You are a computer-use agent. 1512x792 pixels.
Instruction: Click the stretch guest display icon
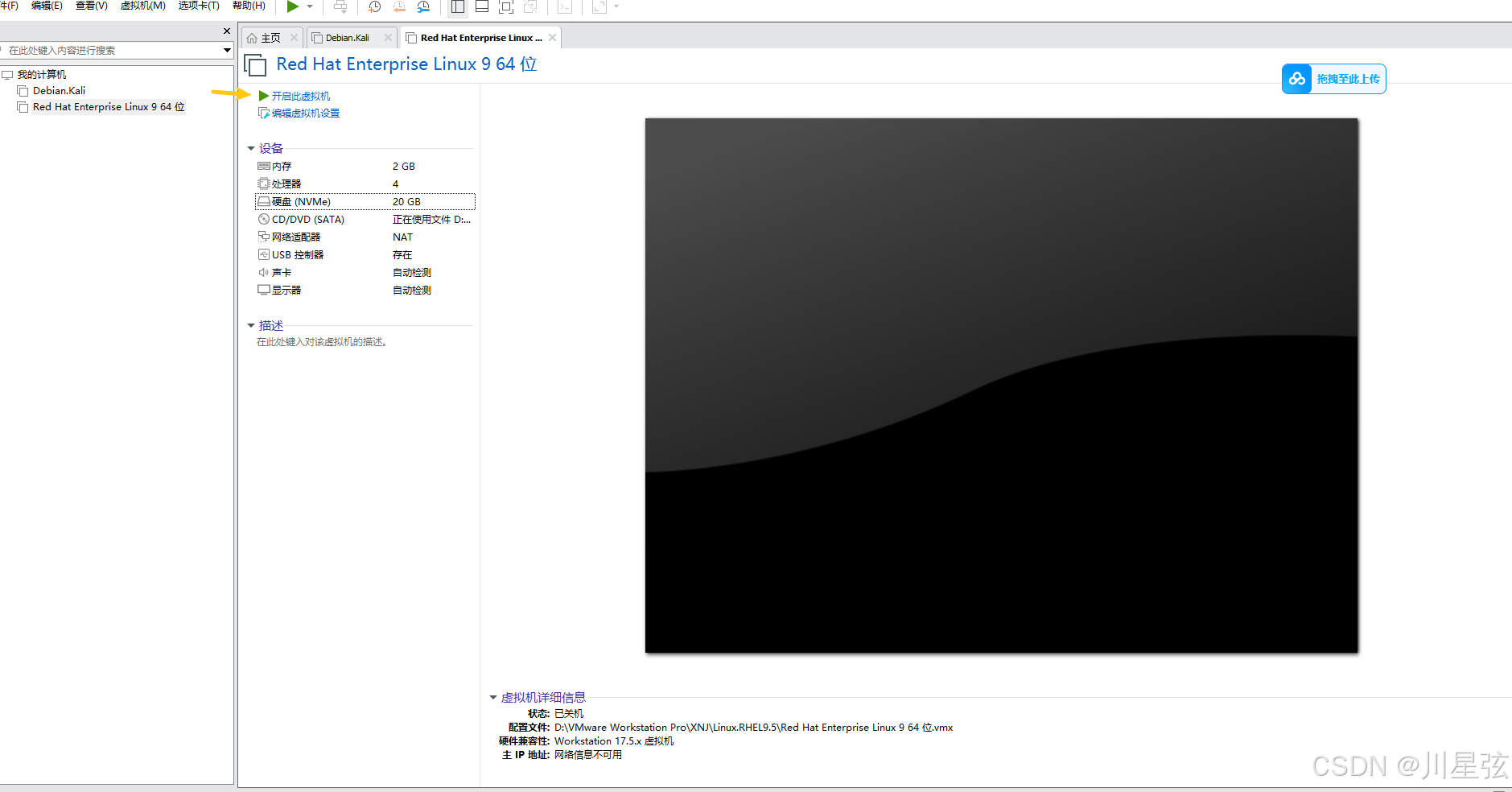[599, 6]
